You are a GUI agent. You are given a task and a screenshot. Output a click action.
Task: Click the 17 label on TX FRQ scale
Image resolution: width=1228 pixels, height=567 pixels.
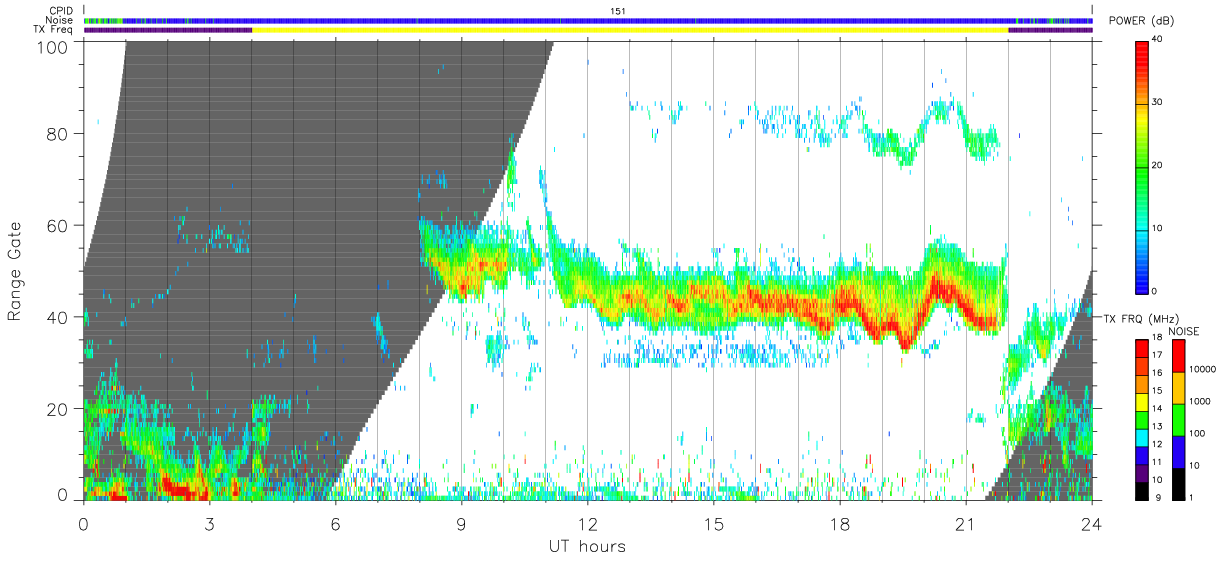pos(1158,355)
